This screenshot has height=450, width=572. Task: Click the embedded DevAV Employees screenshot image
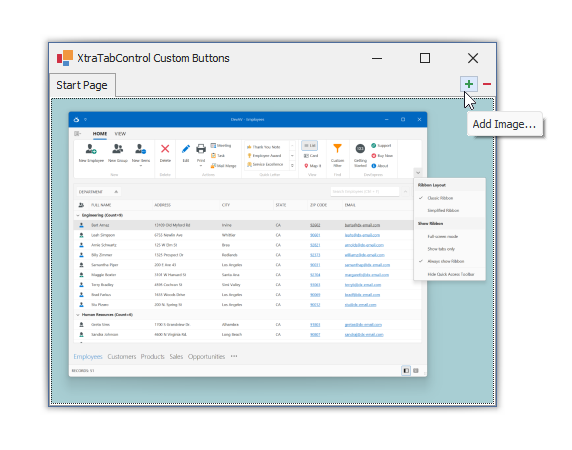click(x=248, y=244)
